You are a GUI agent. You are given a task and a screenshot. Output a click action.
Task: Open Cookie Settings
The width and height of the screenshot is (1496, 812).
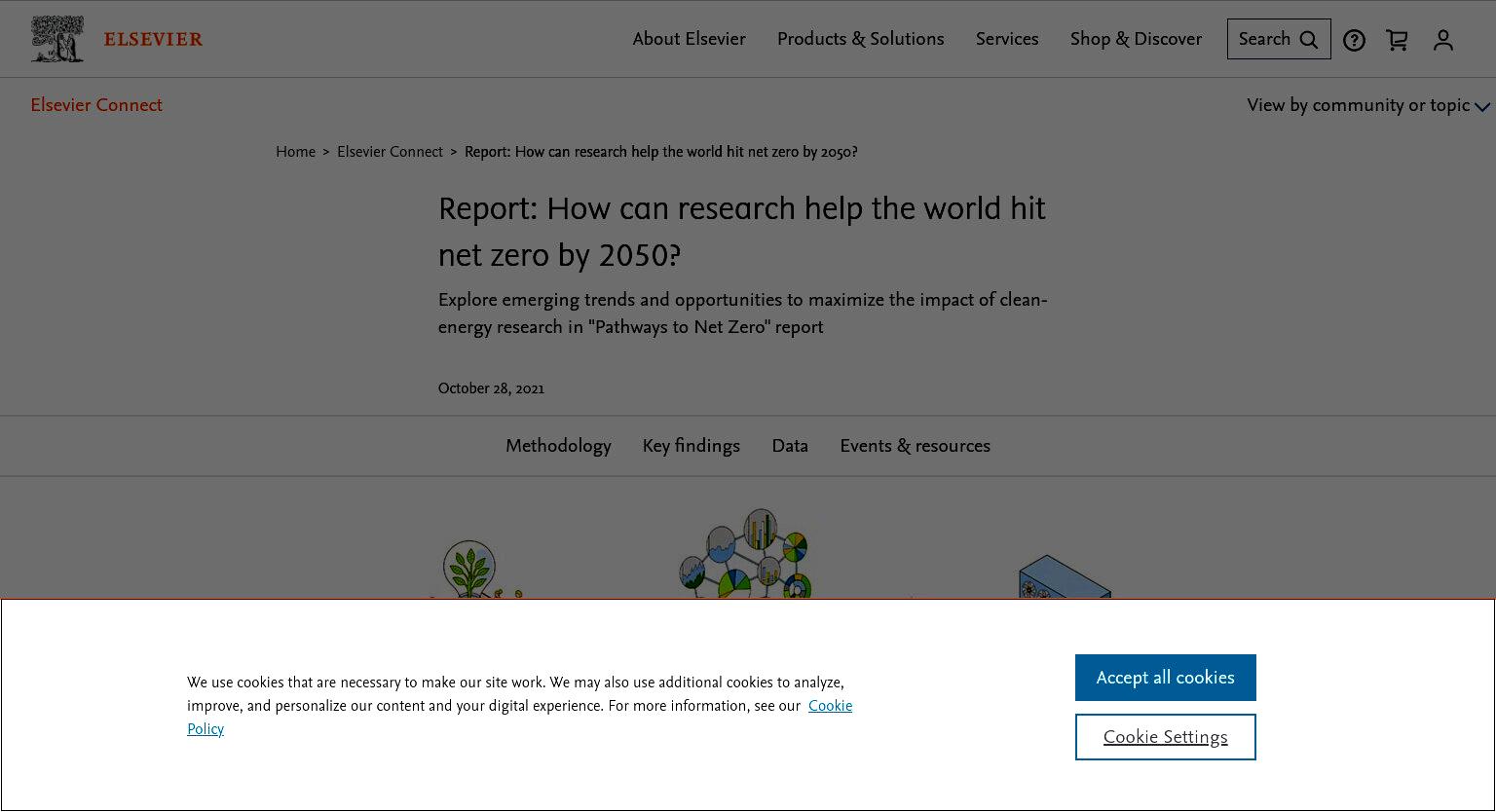tap(1166, 737)
